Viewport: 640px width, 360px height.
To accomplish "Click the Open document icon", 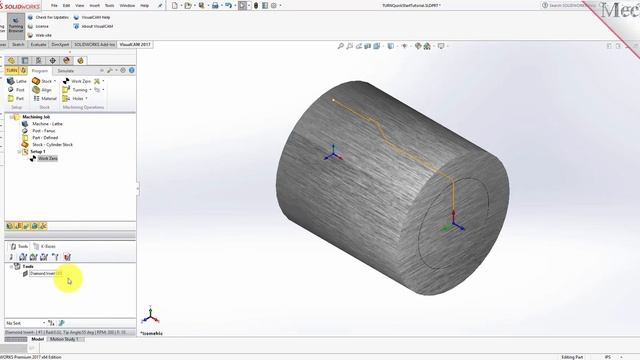I will [187, 6].
